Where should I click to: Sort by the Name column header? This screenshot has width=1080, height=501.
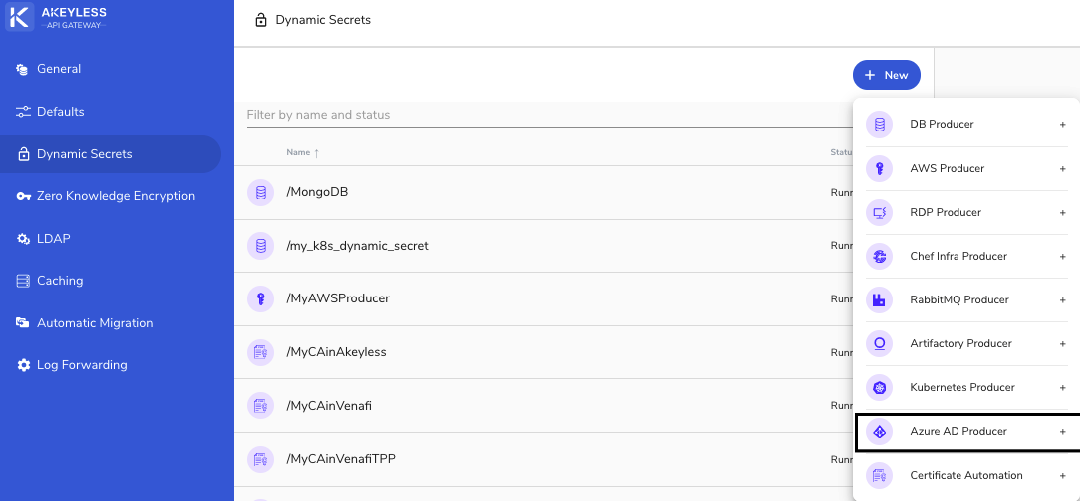pos(298,152)
